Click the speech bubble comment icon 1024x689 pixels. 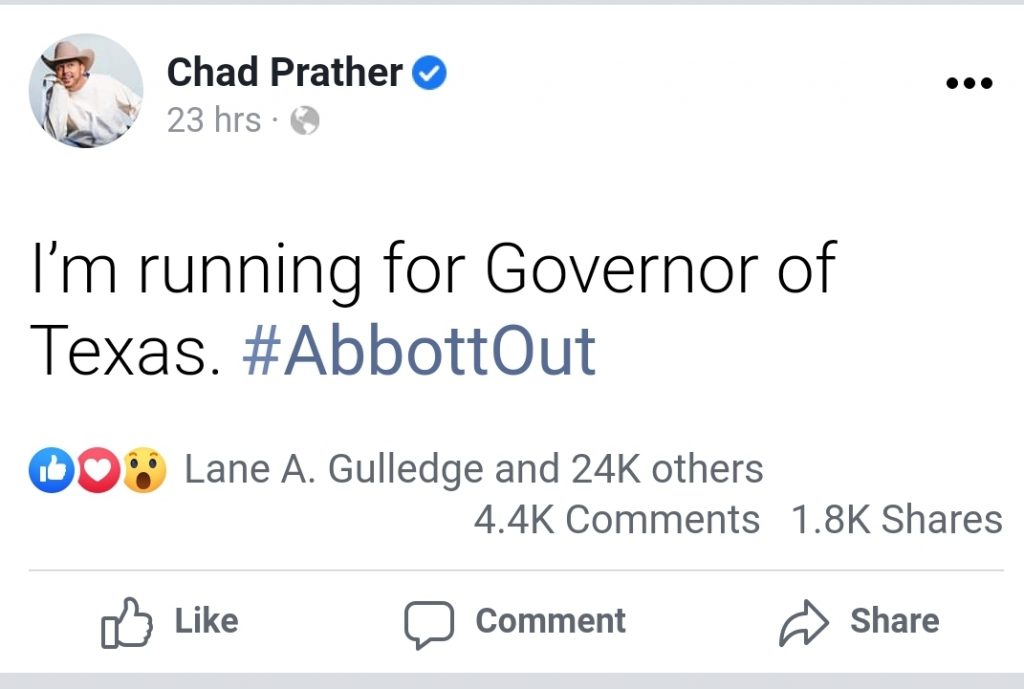(x=429, y=624)
